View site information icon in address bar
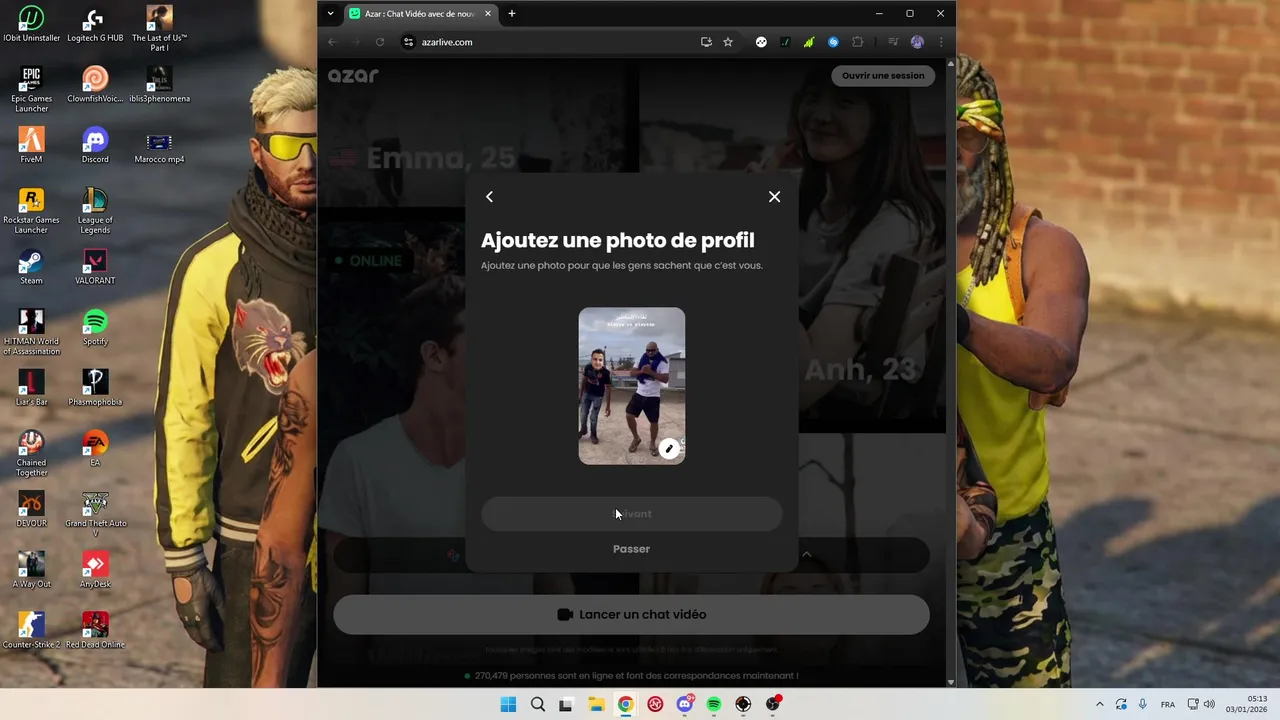The image size is (1280, 720). pos(408,42)
